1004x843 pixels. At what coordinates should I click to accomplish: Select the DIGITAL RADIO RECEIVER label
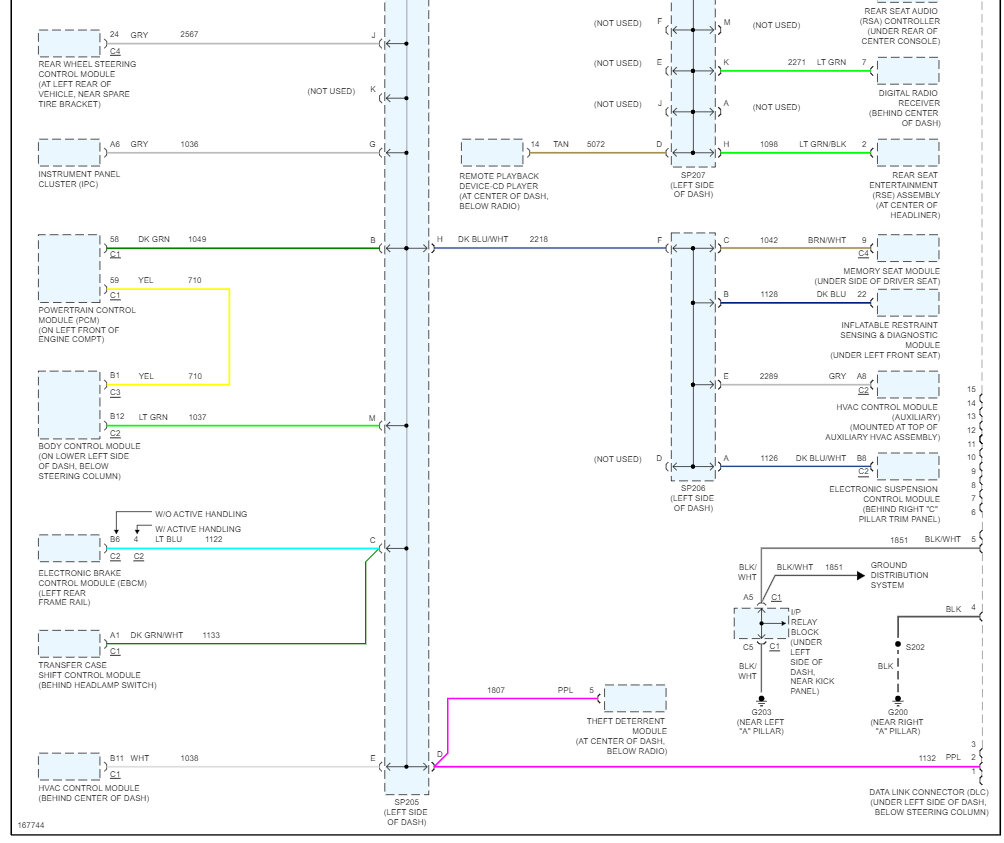click(x=904, y=108)
